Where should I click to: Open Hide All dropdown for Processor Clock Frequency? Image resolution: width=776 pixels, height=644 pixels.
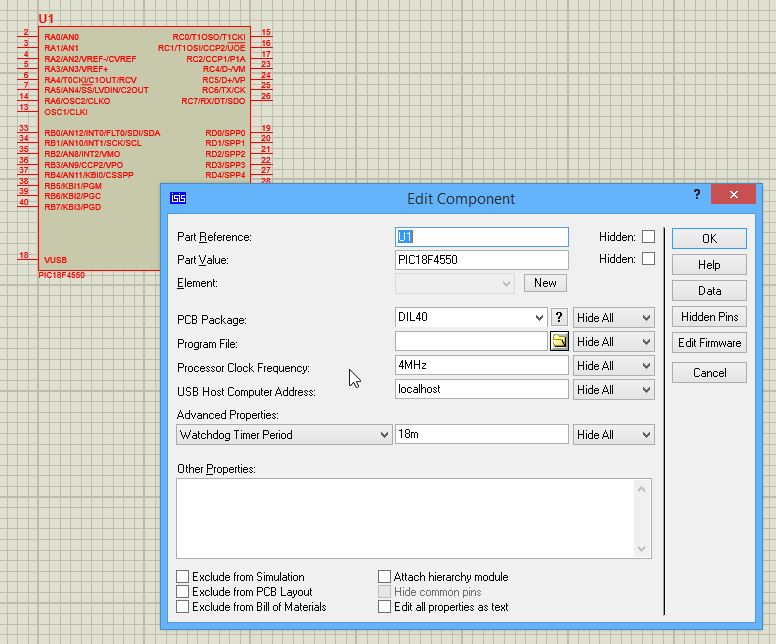[x=614, y=366]
